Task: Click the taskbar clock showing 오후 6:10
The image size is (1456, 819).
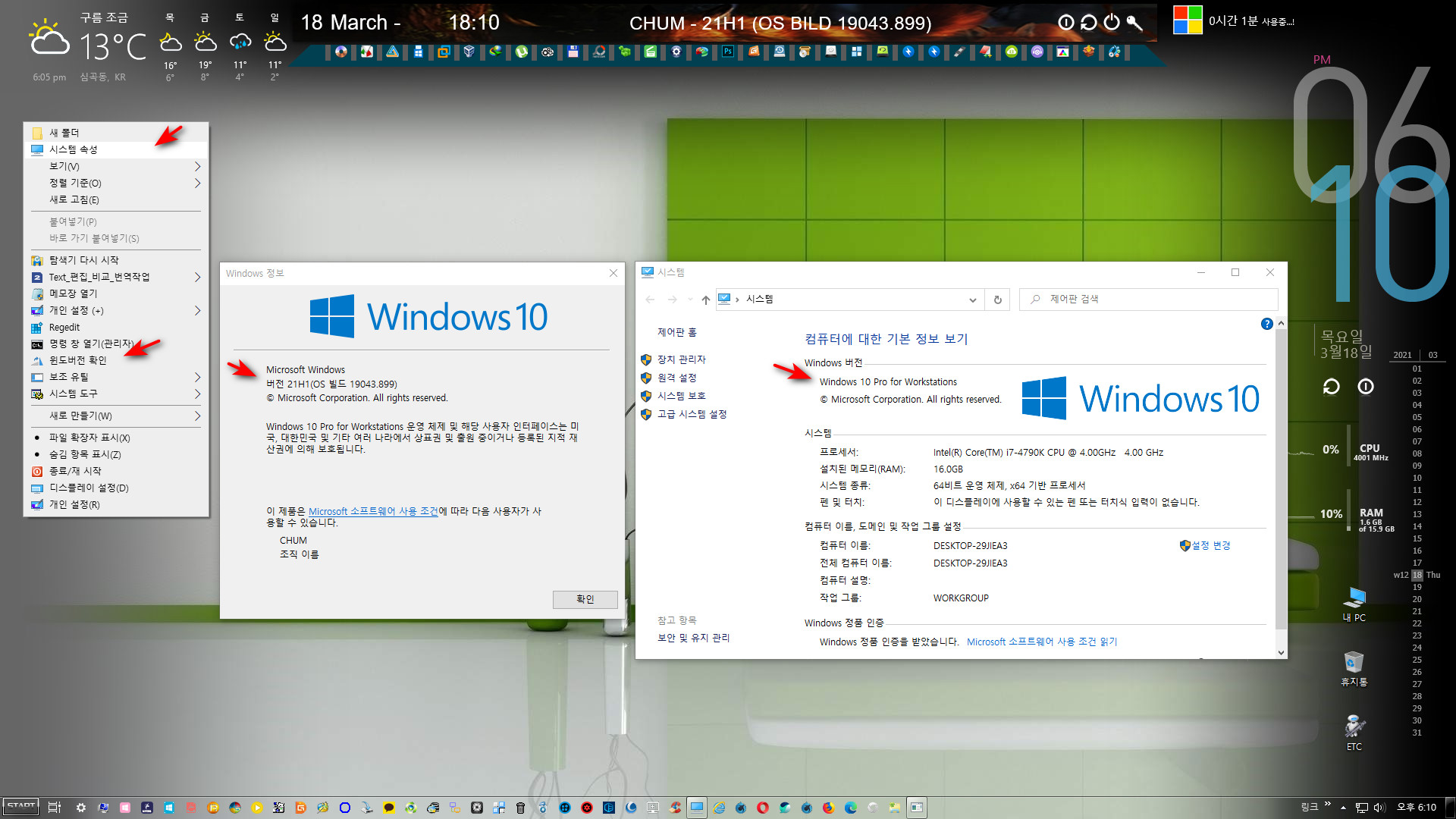Action: pos(1417,808)
